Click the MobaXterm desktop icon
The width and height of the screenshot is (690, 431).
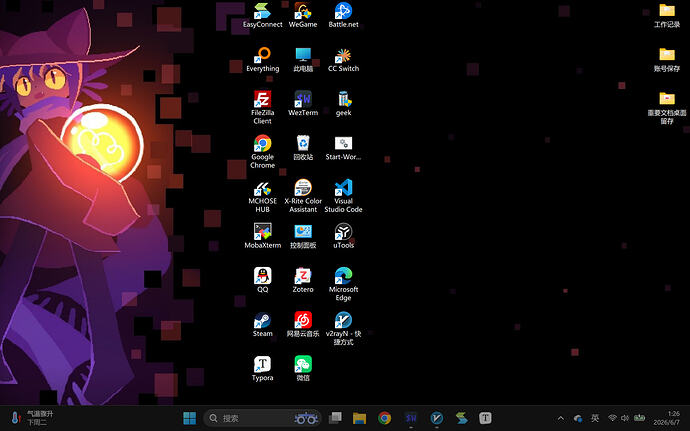[x=262, y=236]
